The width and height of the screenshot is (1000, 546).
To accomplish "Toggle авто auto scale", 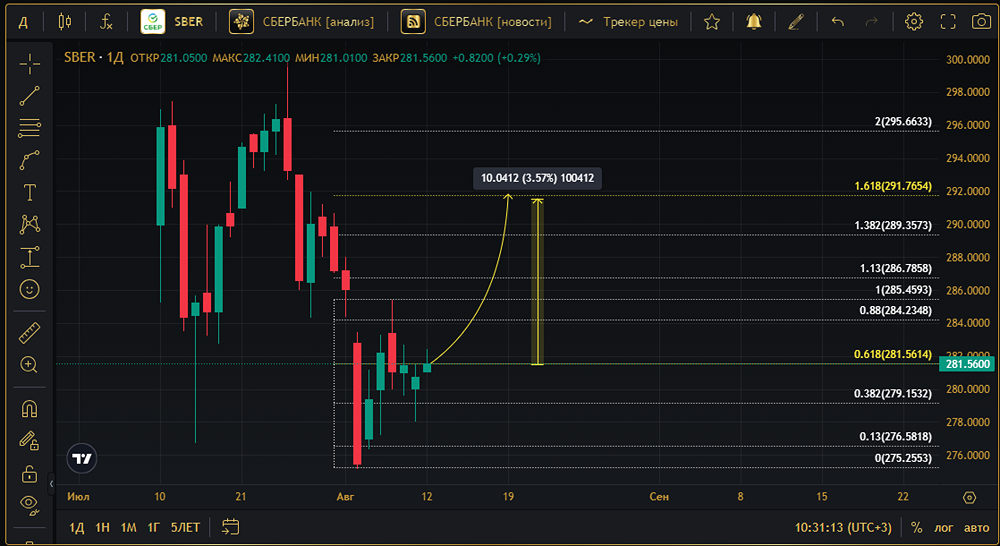I will tap(976, 528).
